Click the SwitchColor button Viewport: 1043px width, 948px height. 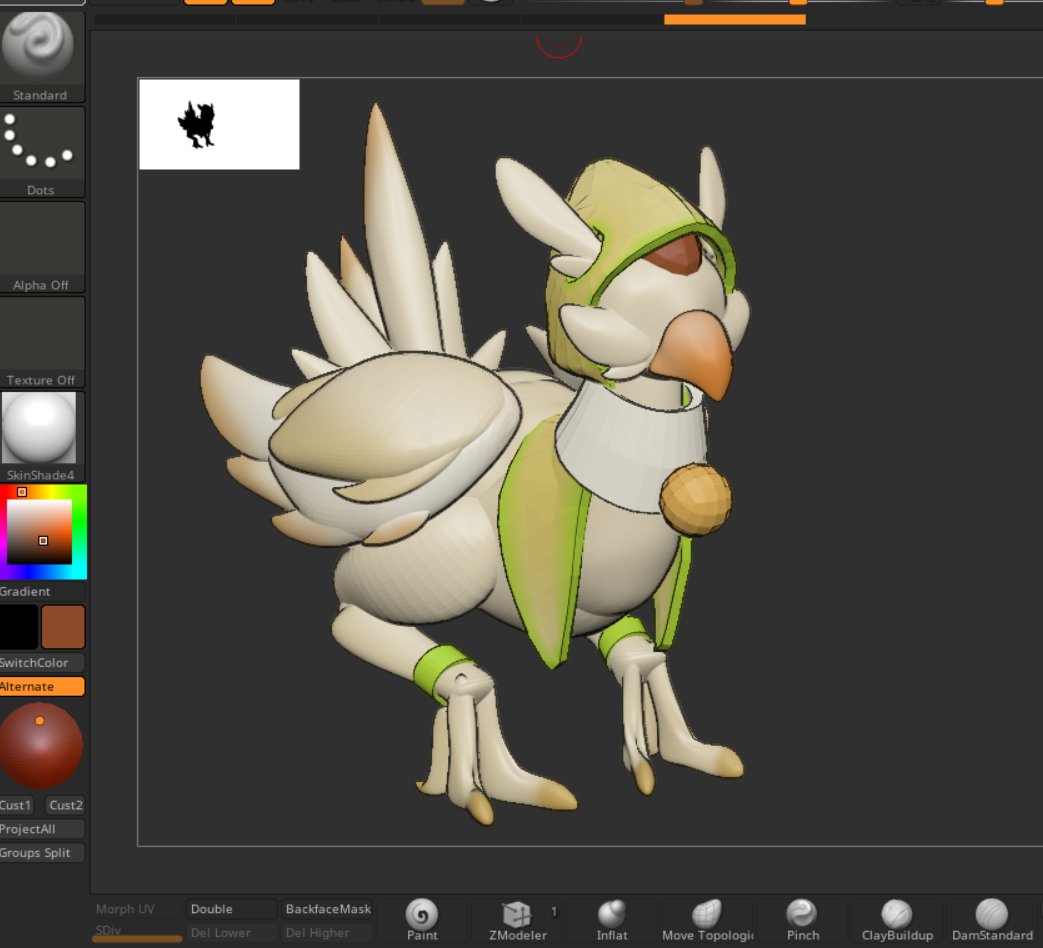coord(41,663)
